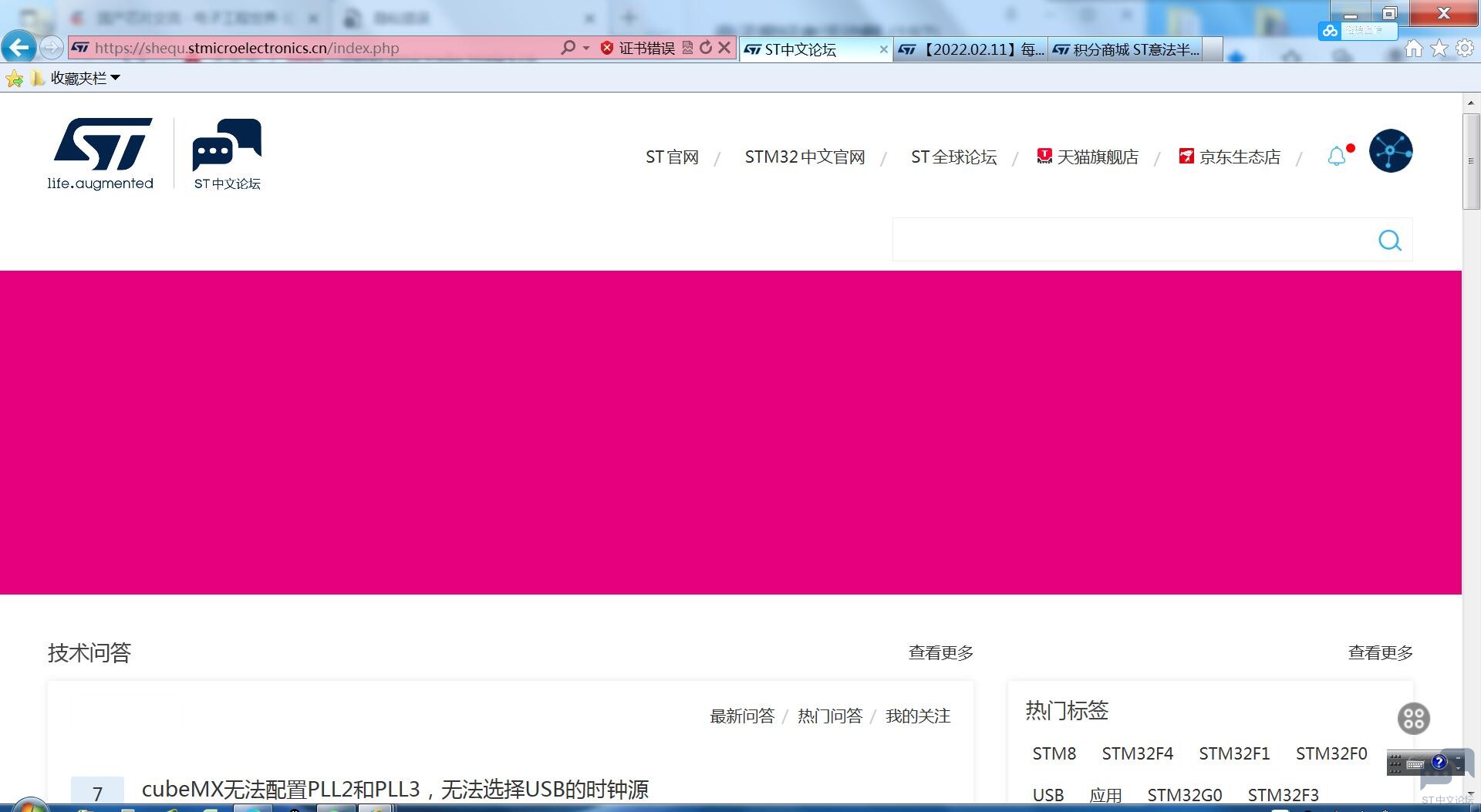This screenshot has height=812, width=1481.
Task: Stop loading with the address bar X
Action: (x=724, y=48)
